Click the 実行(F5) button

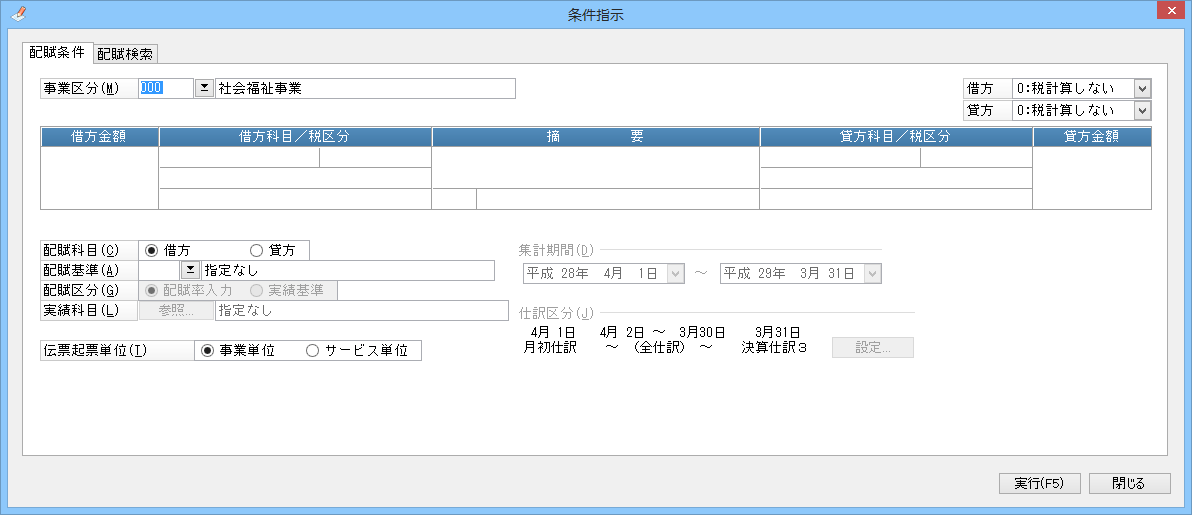pyautogui.click(x=1039, y=483)
